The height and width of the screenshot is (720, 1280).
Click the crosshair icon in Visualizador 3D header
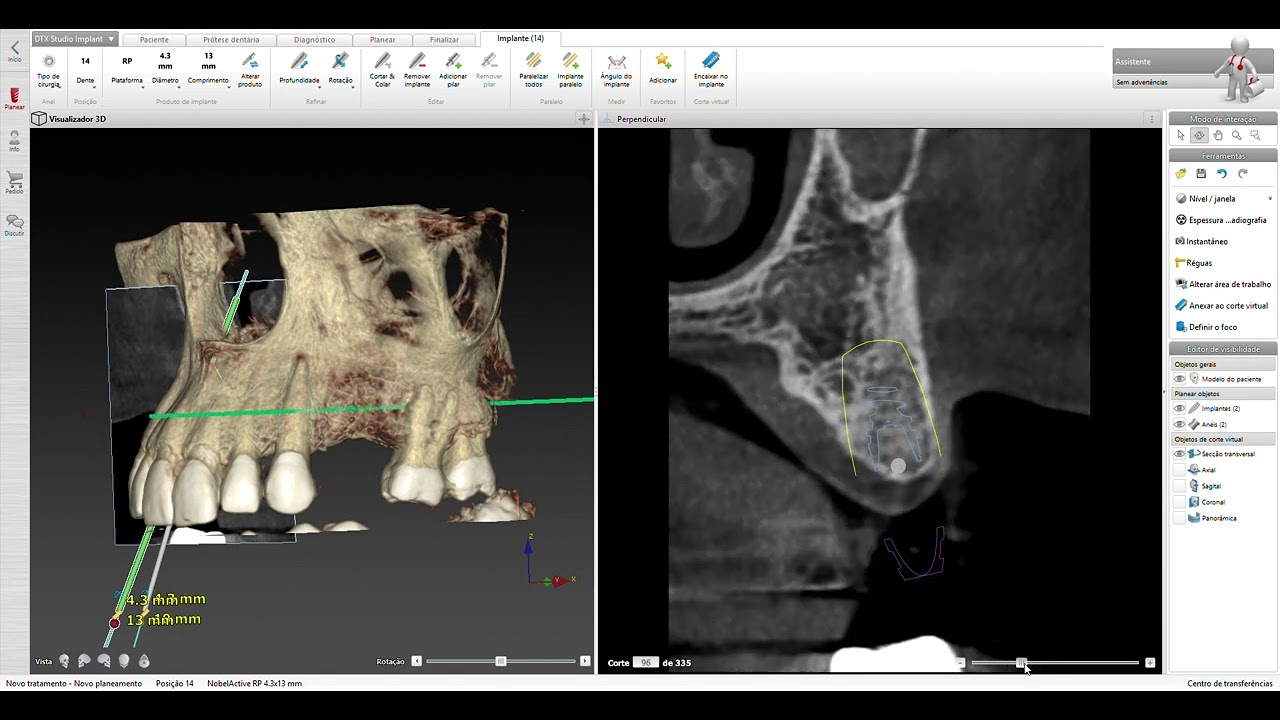point(584,119)
